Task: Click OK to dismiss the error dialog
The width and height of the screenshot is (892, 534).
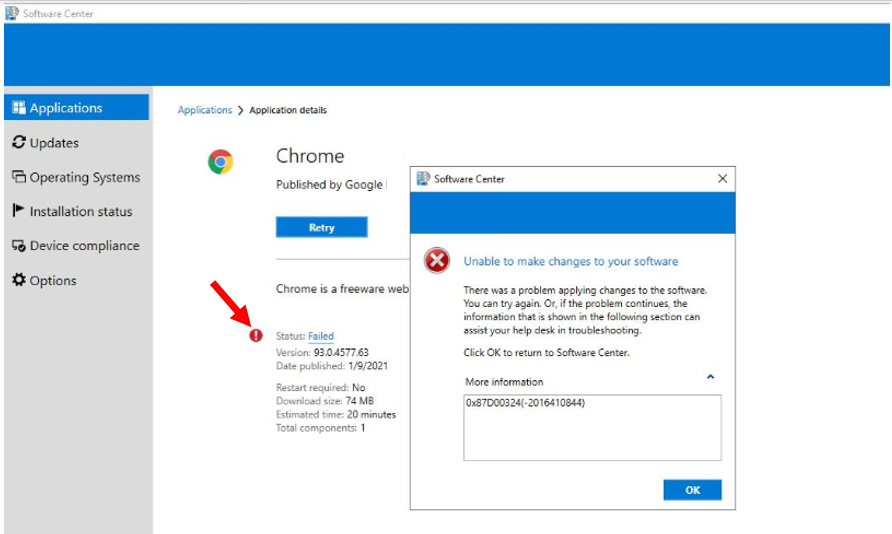Action: click(x=692, y=490)
